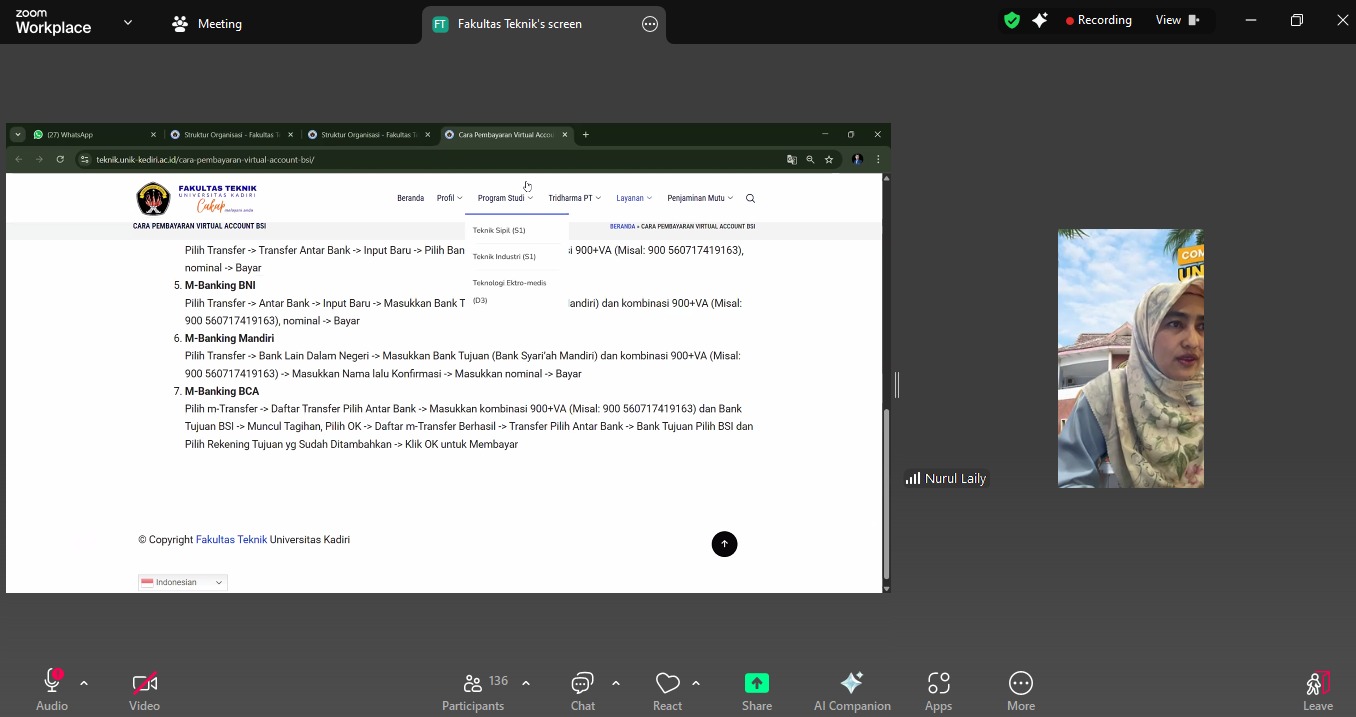Unmute the microphone Audio button
Image resolution: width=1356 pixels, height=717 pixels.
(x=52, y=691)
